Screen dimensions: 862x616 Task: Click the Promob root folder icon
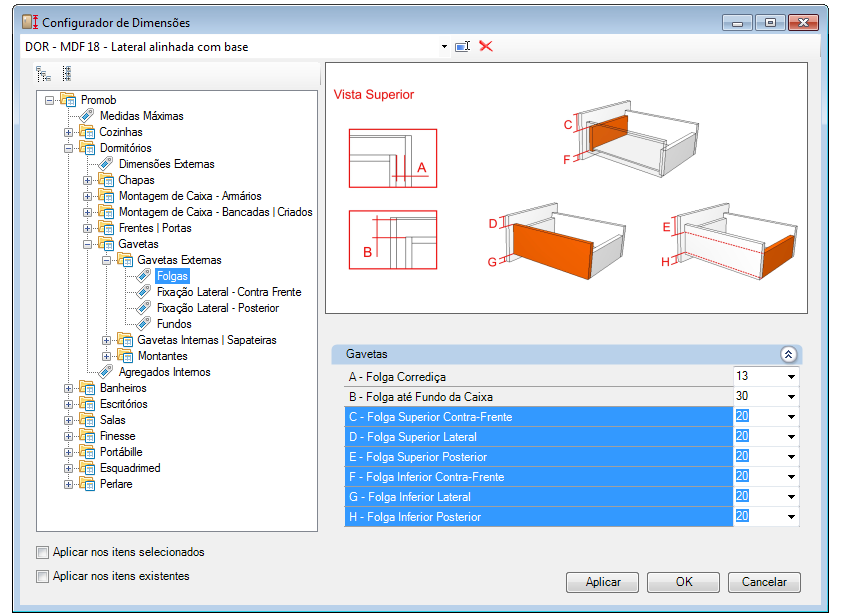68,99
